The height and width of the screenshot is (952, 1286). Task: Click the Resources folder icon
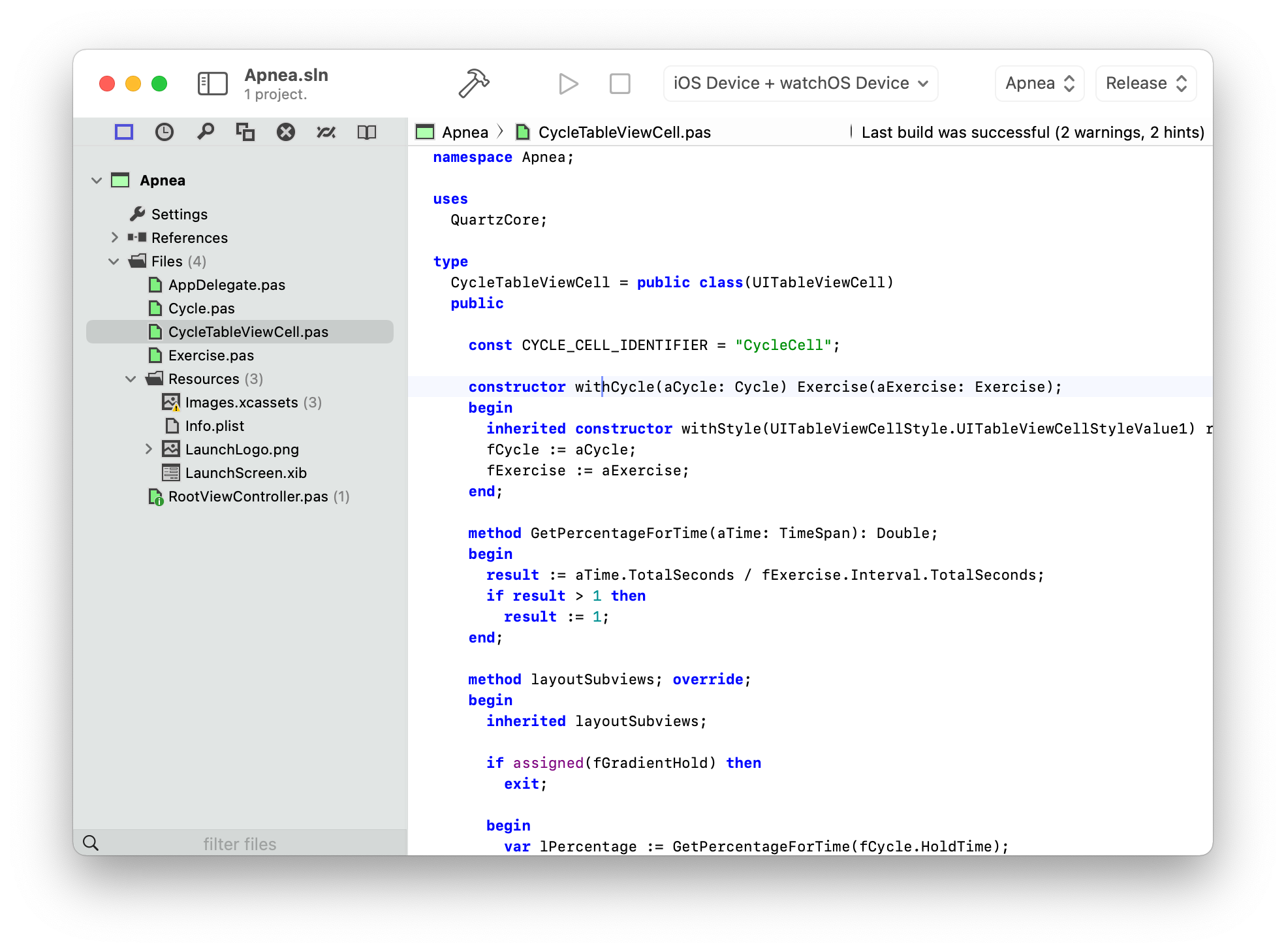point(154,379)
